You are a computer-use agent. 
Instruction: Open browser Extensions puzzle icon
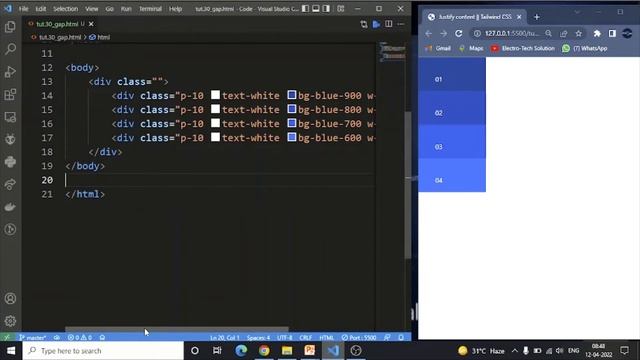pos(597,33)
